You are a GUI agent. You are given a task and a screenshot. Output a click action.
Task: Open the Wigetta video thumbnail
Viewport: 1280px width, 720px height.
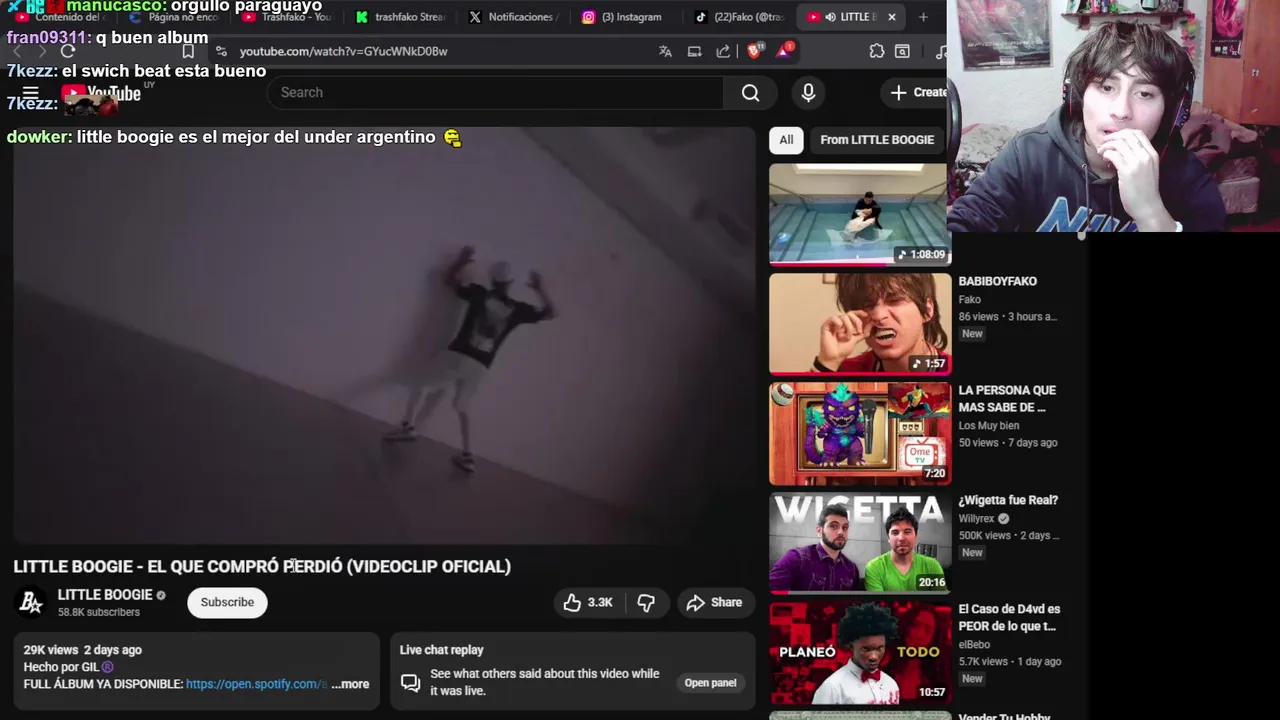click(860, 543)
